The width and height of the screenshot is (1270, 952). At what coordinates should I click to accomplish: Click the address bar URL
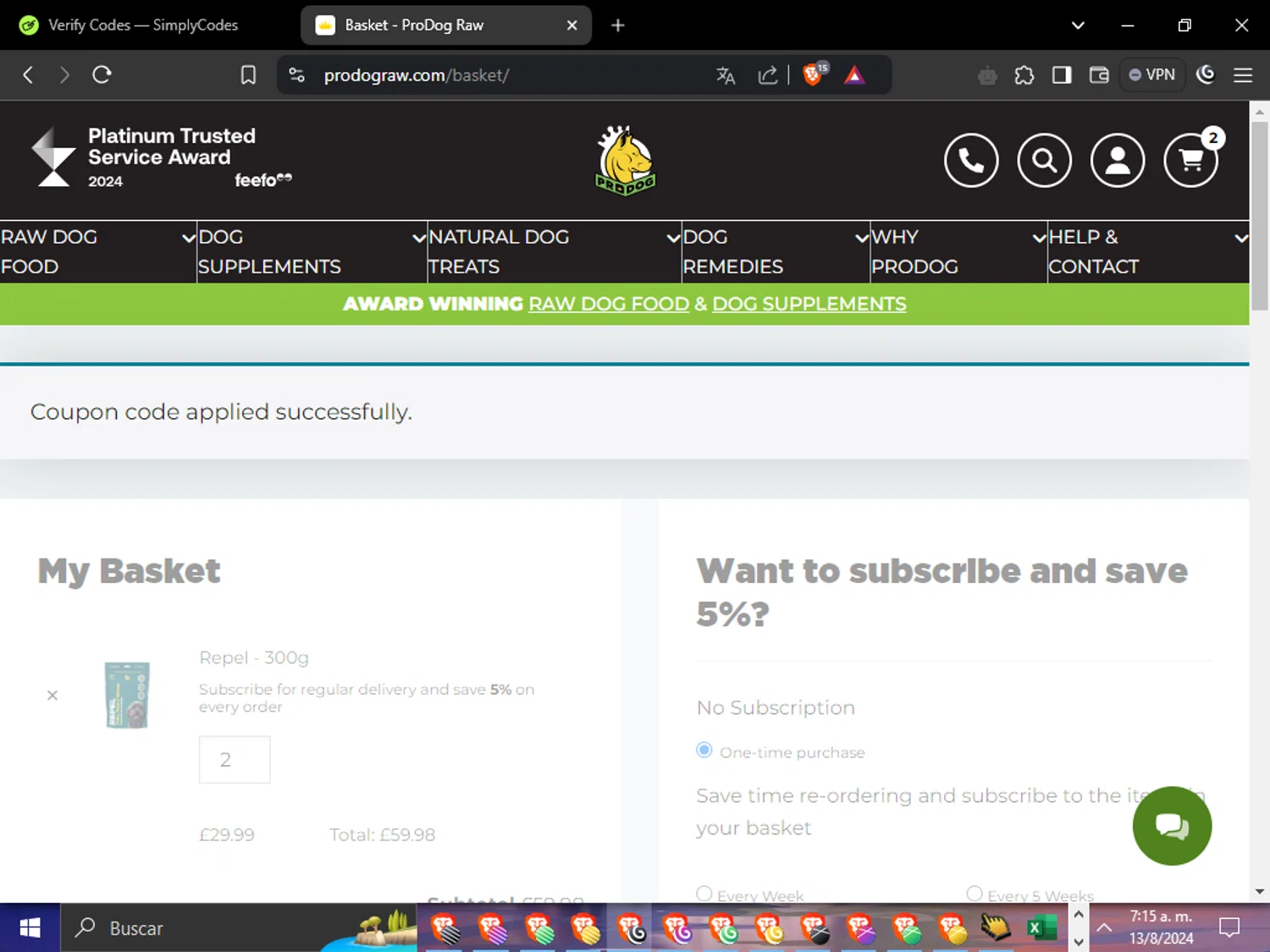pyautogui.click(x=416, y=75)
